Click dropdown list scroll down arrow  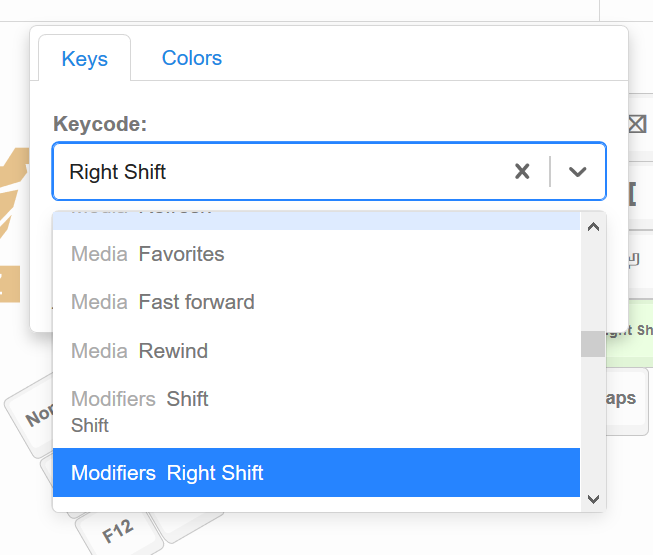tap(593, 499)
